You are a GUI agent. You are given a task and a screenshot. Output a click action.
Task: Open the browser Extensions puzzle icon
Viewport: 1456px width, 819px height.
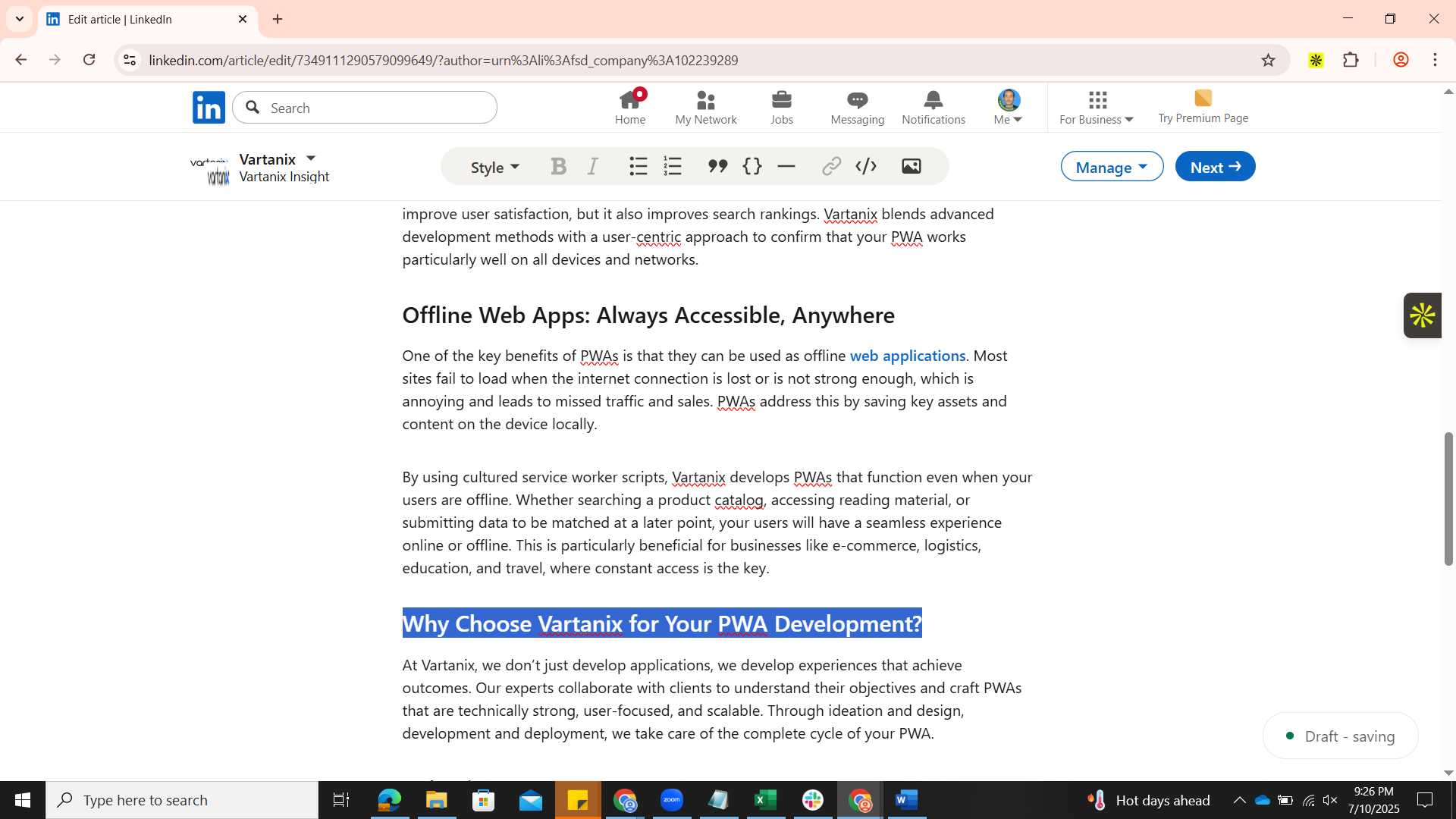pos(1351,60)
